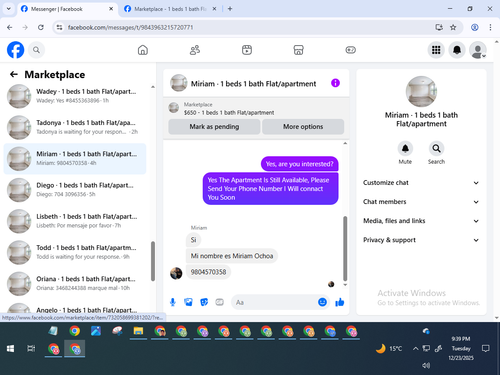Open the notifications bell in the top bar
Screen dimensions: 500x375
[457, 50]
